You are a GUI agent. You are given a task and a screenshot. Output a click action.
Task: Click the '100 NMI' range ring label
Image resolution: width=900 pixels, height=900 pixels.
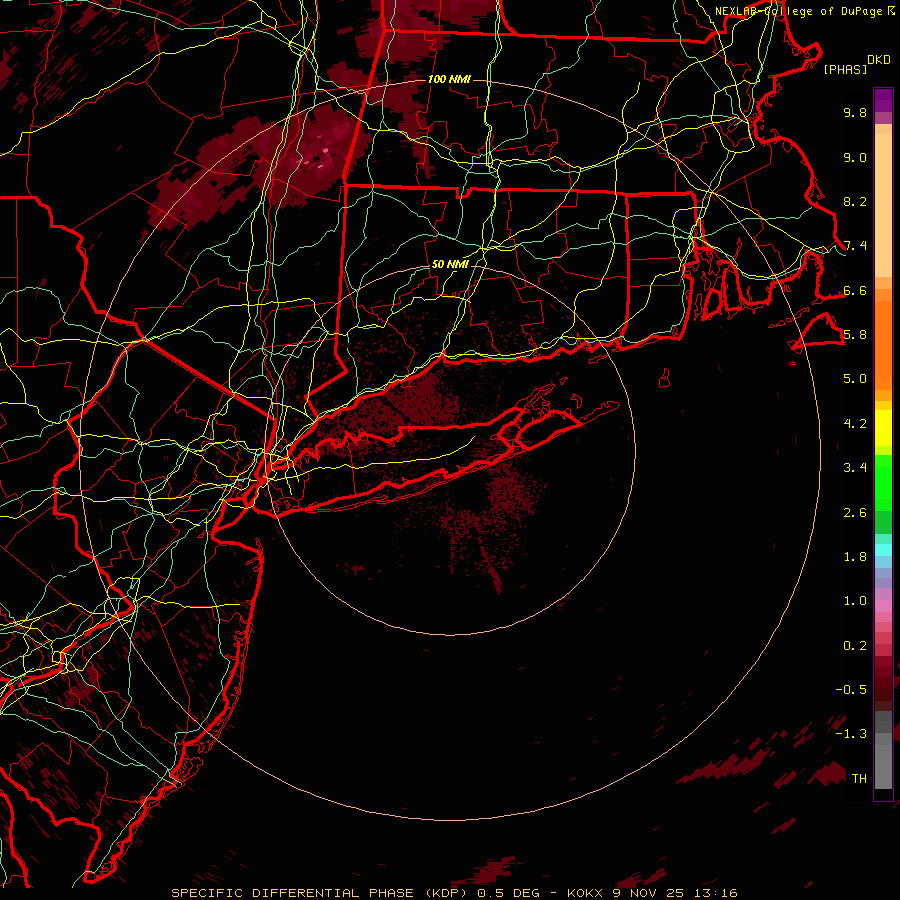[x=449, y=79]
